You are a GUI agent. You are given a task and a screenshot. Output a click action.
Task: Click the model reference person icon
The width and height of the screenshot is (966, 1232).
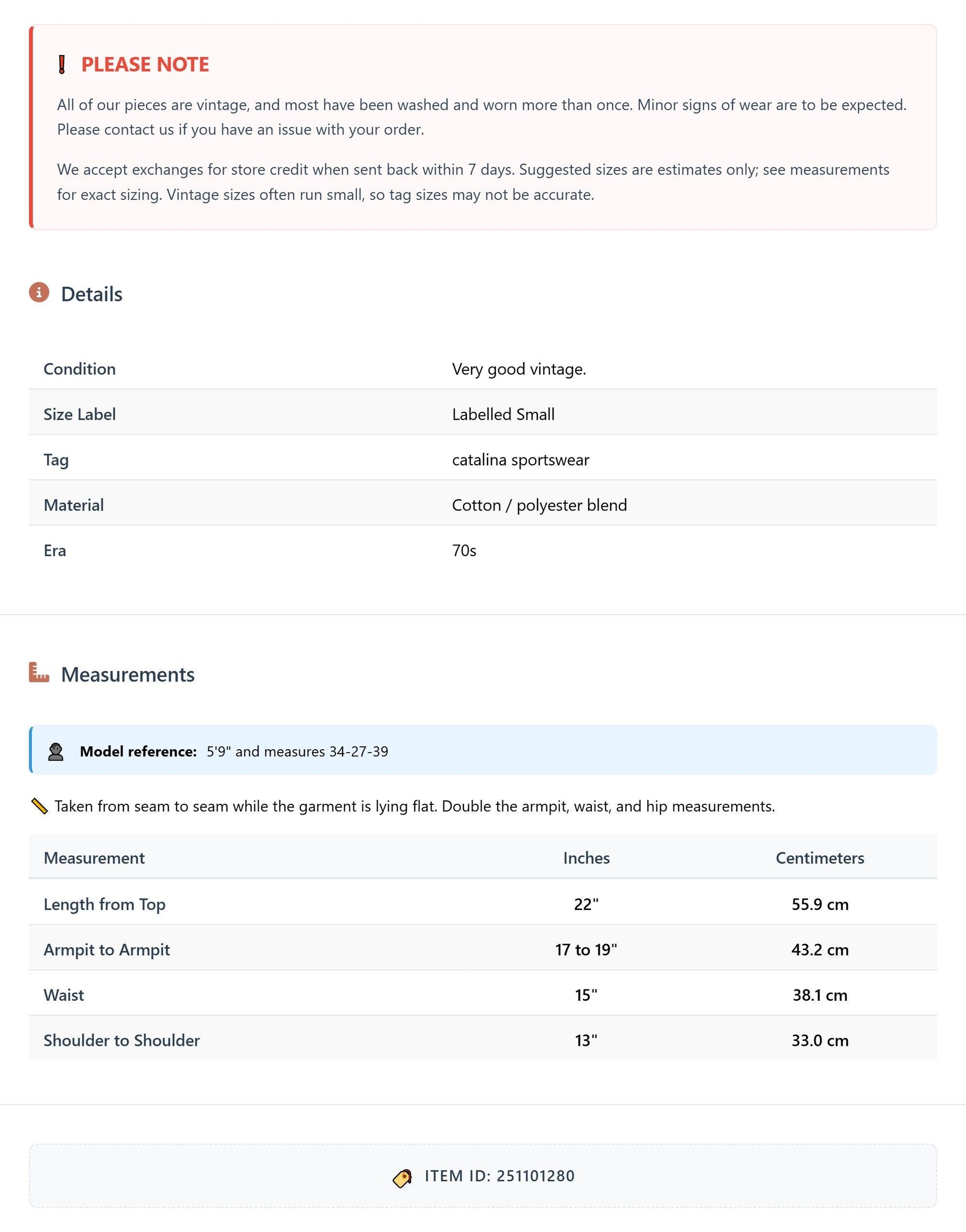pyautogui.click(x=56, y=752)
